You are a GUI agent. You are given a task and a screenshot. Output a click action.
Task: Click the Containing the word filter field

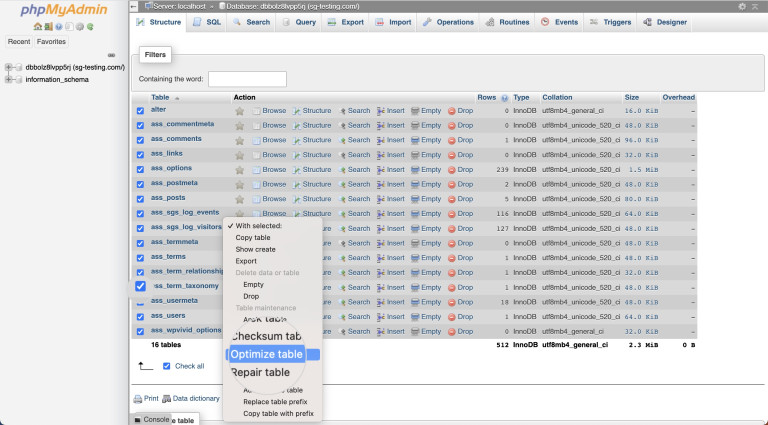247,79
